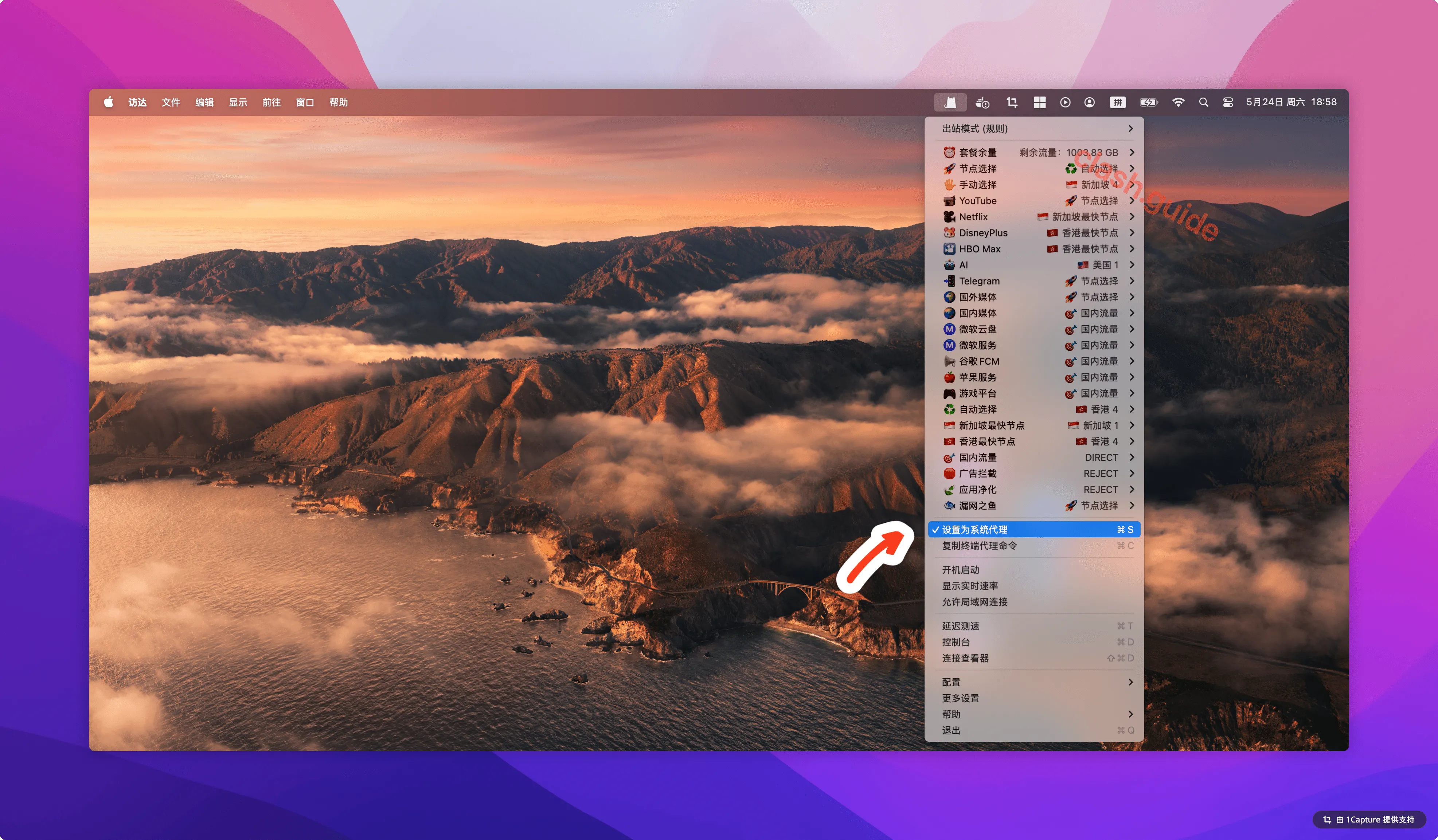Image resolution: width=1438 pixels, height=840 pixels.
Task: Toggle 开机启动 option
Action: [1033, 570]
